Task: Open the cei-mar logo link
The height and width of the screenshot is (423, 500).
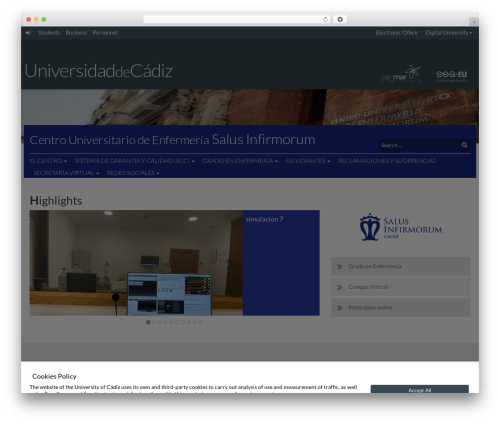Action: coord(401,74)
